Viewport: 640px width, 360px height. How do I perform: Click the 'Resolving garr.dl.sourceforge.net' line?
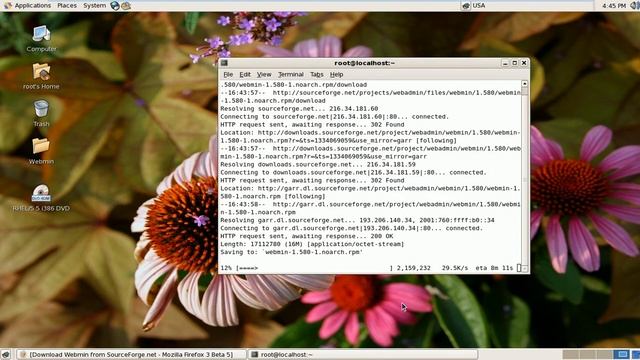tap(357, 220)
